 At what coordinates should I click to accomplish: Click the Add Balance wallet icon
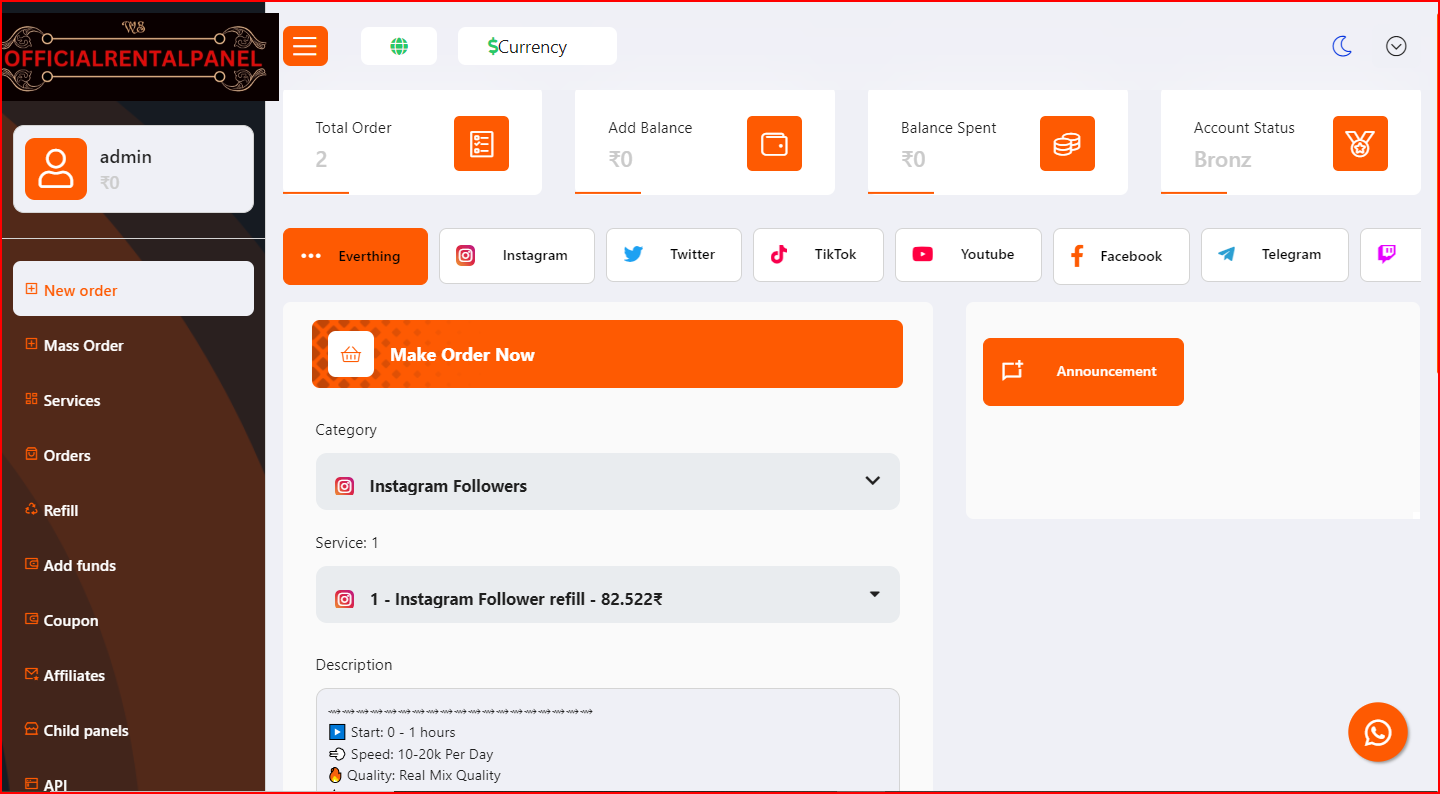pyautogui.click(x=774, y=144)
